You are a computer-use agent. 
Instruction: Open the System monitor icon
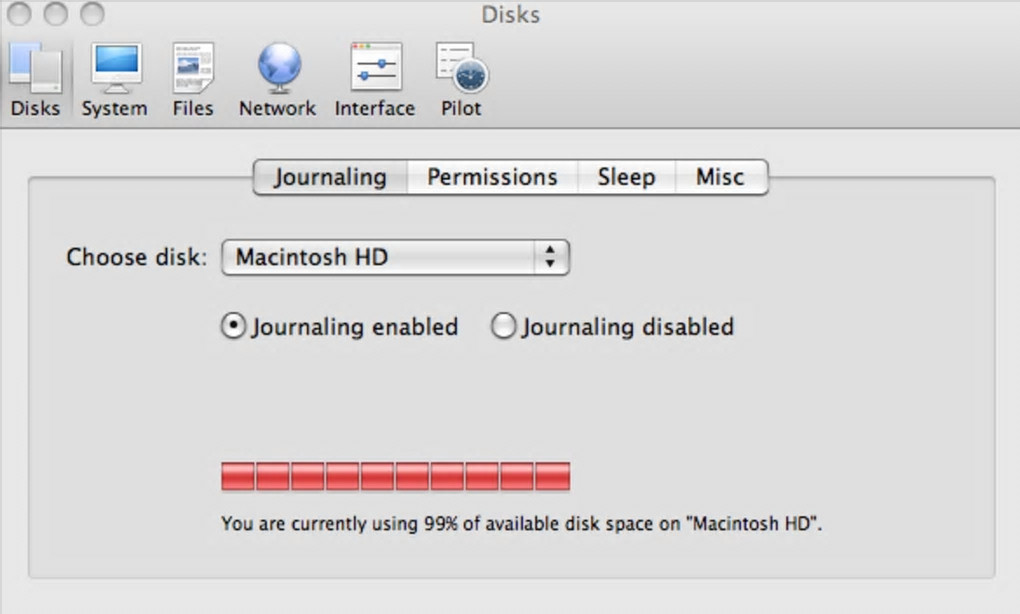click(114, 70)
